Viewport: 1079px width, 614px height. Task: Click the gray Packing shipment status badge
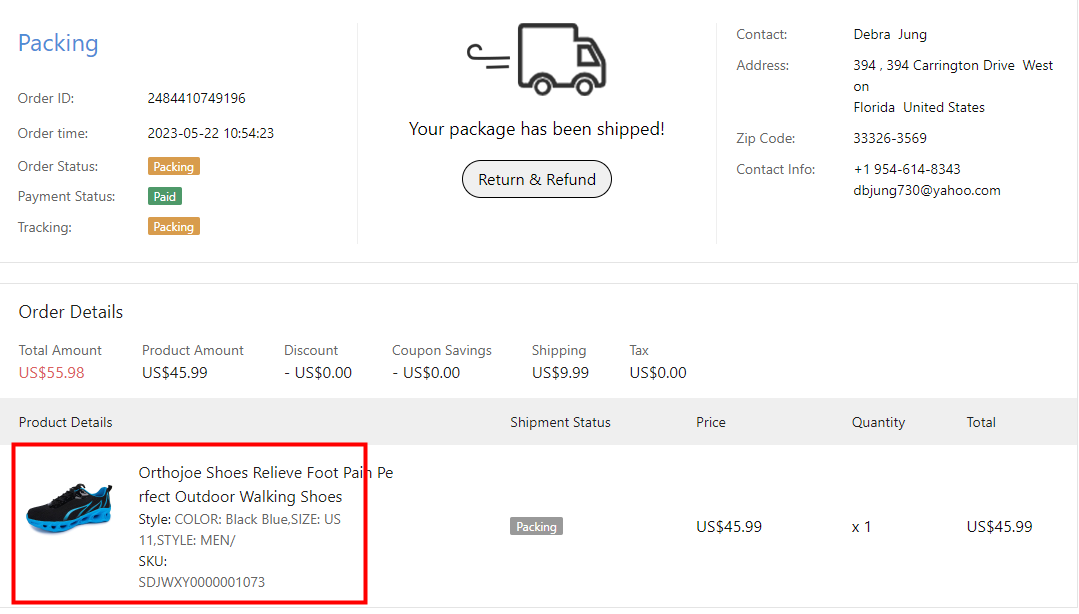(x=536, y=526)
